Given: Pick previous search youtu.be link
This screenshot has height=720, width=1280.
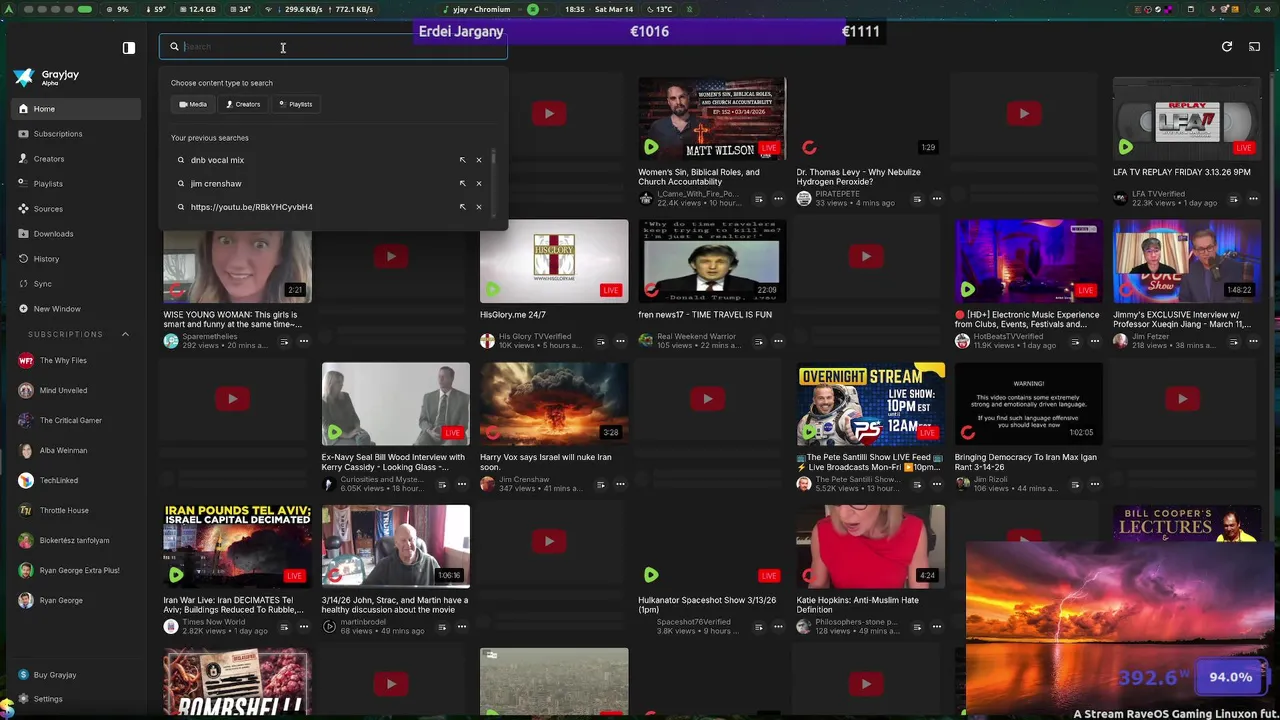Looking at the screenshot, I should (x=251, y=207).
